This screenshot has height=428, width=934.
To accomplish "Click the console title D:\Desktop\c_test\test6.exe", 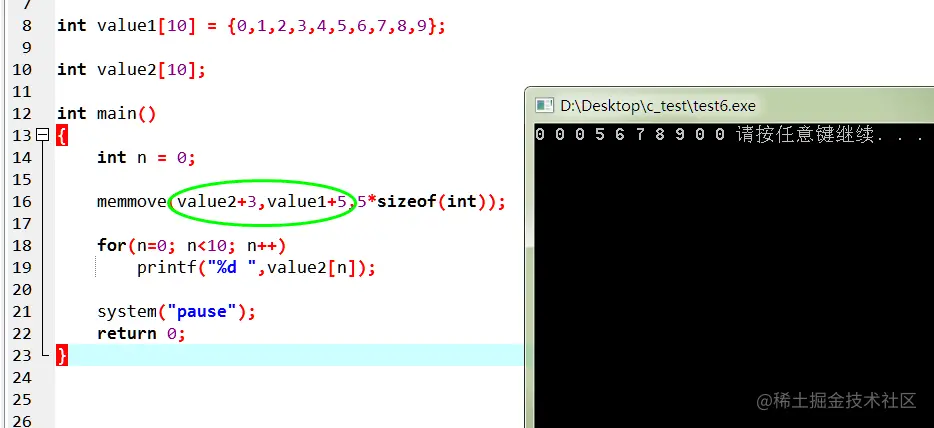I will (658, 106).
